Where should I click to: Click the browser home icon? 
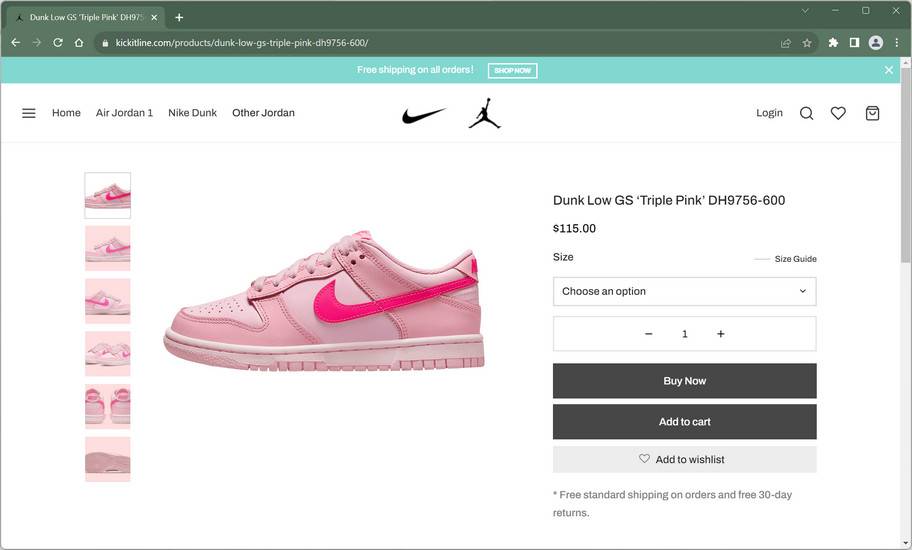click(79, 42)
